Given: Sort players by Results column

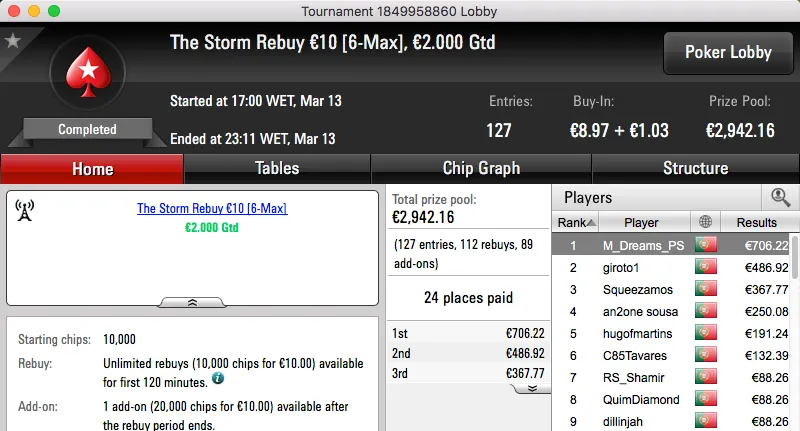Looking at the screenshot, I should coord(755,223).
